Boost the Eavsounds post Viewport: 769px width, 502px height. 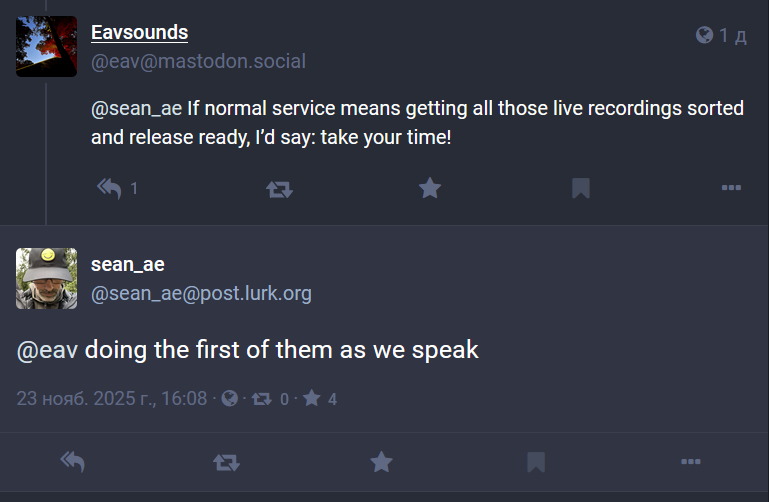pos(279,188)
